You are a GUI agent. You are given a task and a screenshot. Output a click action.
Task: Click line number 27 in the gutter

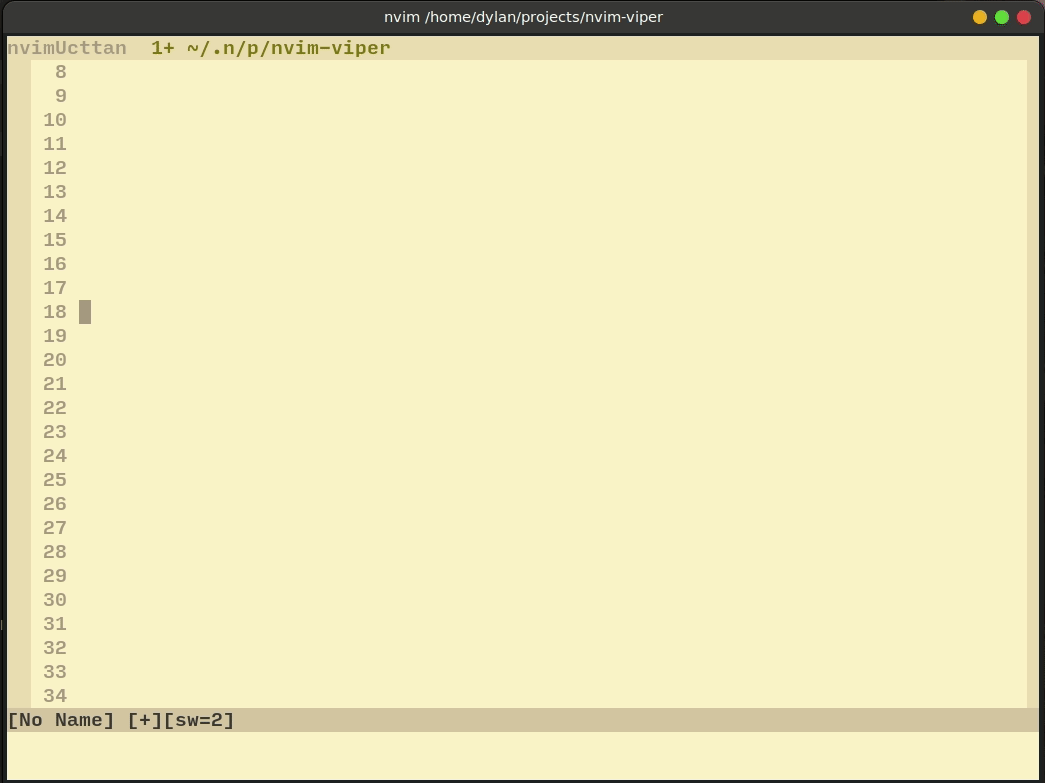(x=55, y=528)
